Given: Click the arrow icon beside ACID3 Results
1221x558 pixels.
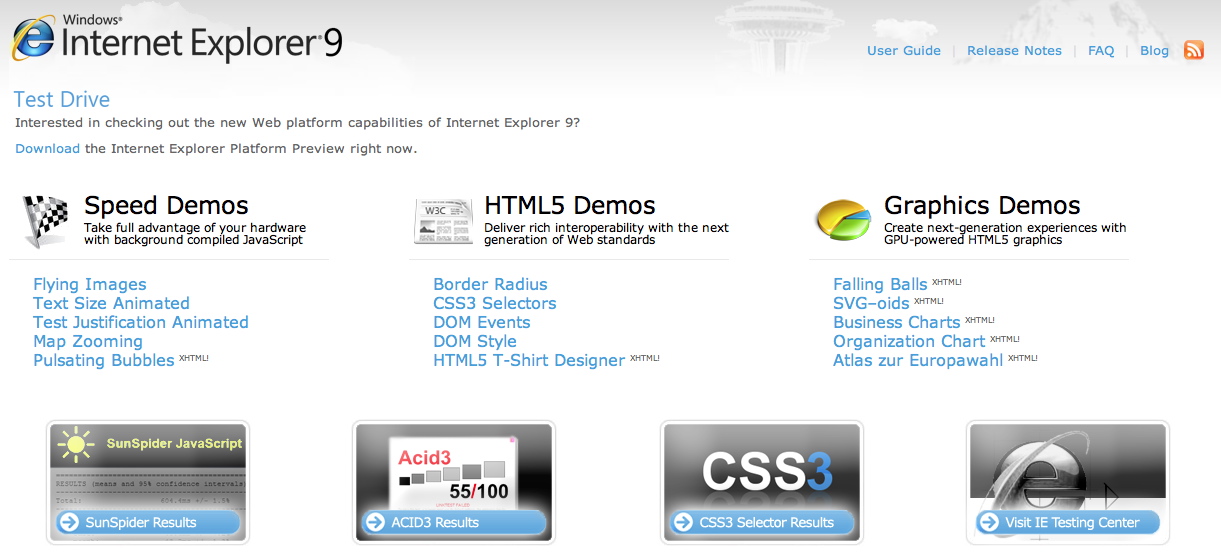Looking at the screenshot, I should (375, 522).
